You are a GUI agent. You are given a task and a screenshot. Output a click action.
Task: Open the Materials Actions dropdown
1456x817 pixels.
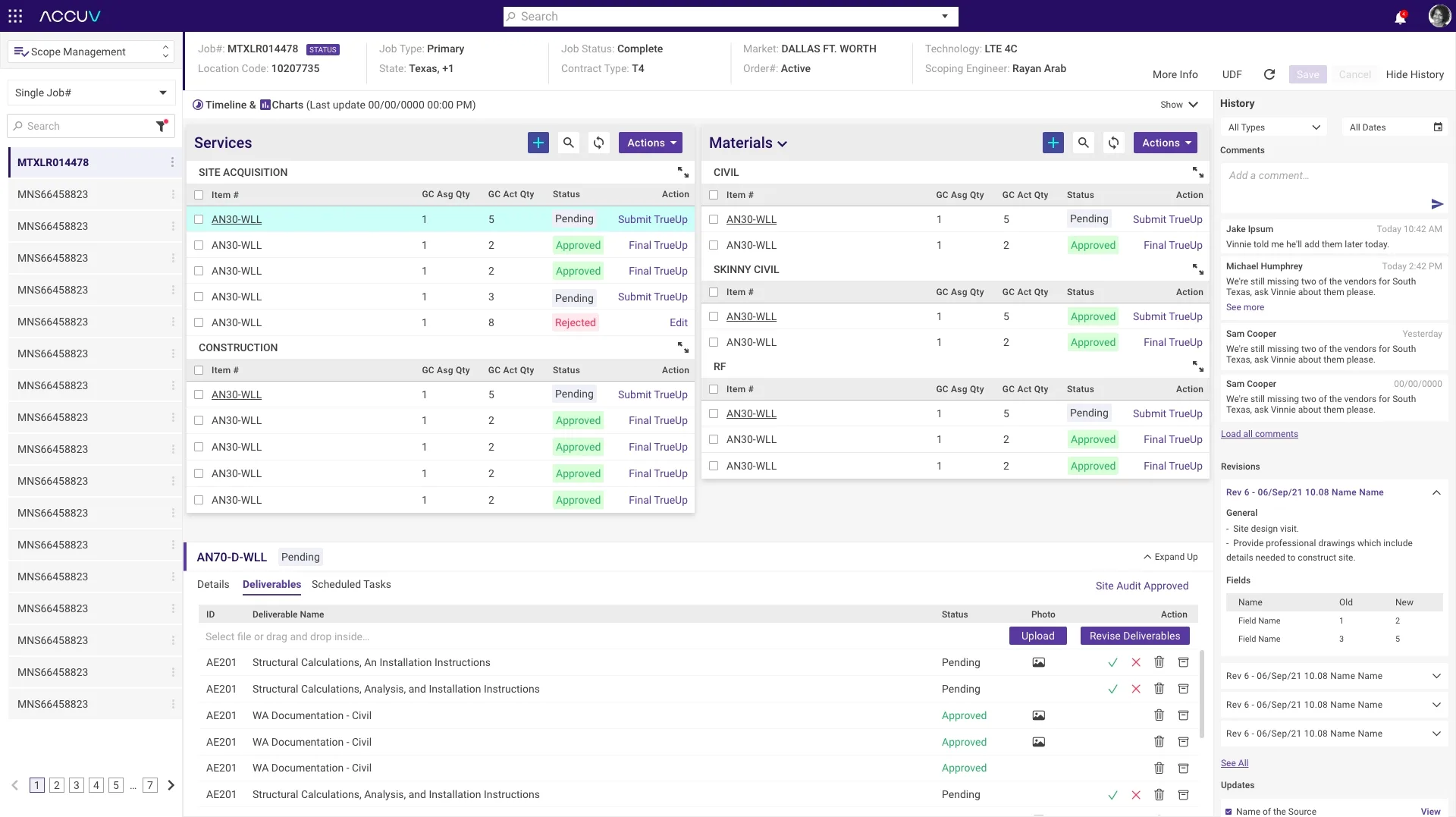point(1166,143)
